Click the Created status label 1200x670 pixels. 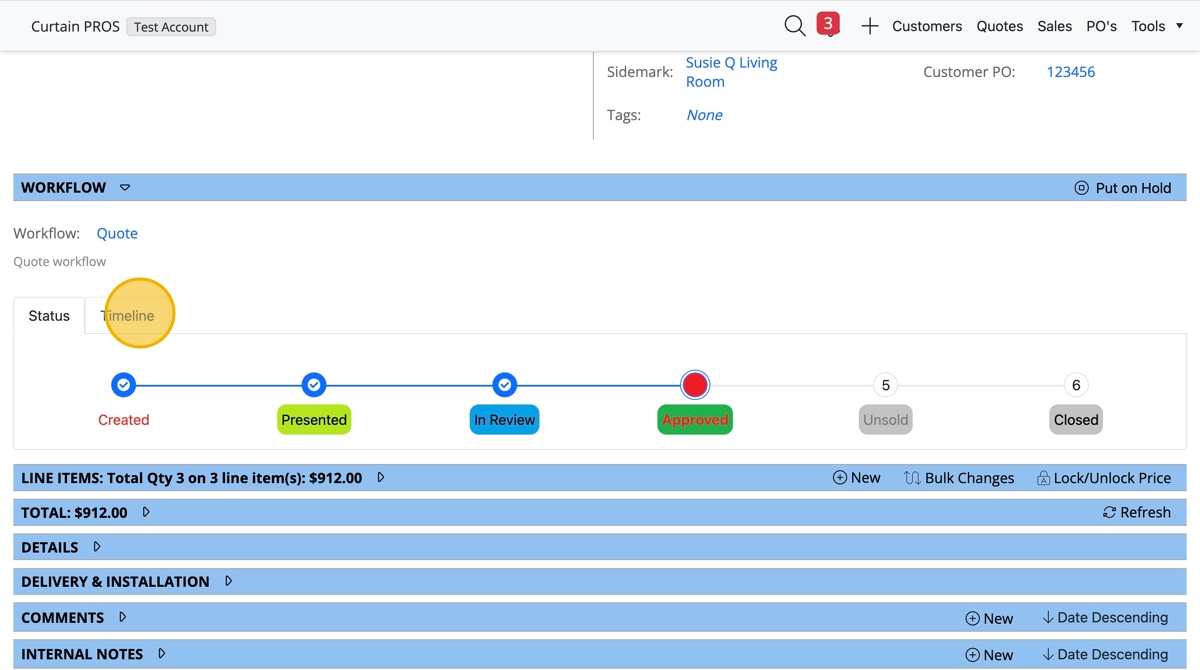[123, 420]
